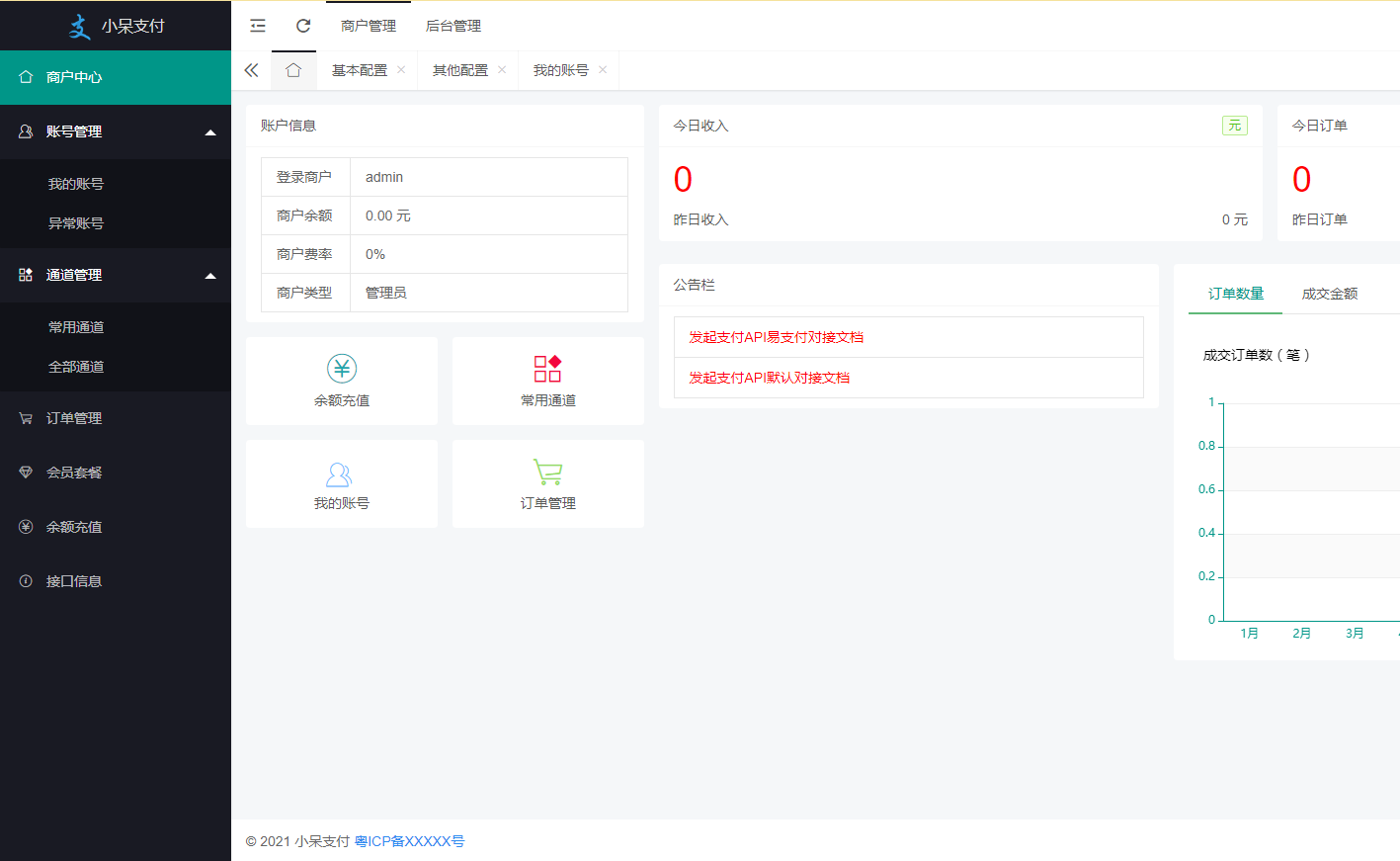The width and height of the screenshot is (1400, 861).
Task: Click the 粤ICP备XXXXX号 footer link
Action: point(409,841)
